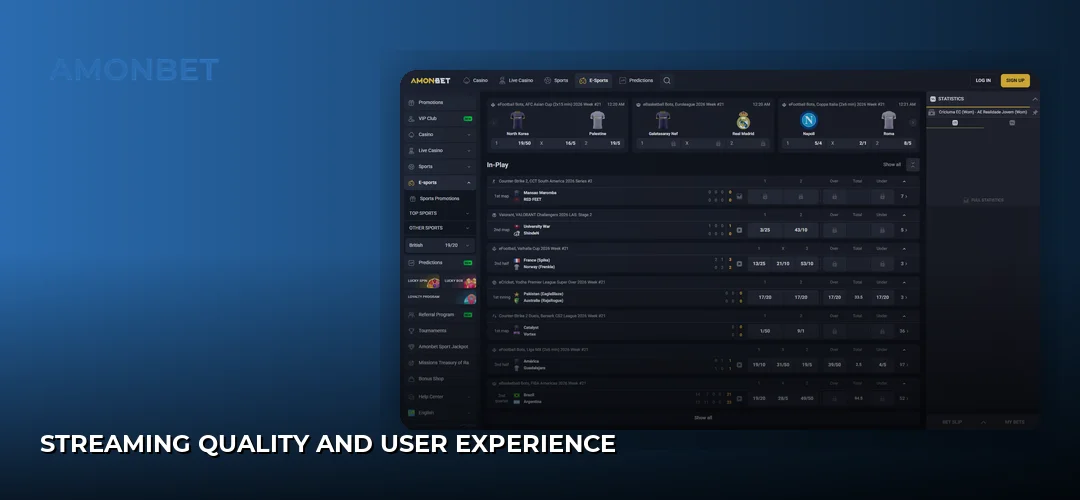Screen dimensions: 1080x500
Task: Expand the Bet Slip panel arrow
Action: (983, 422)
